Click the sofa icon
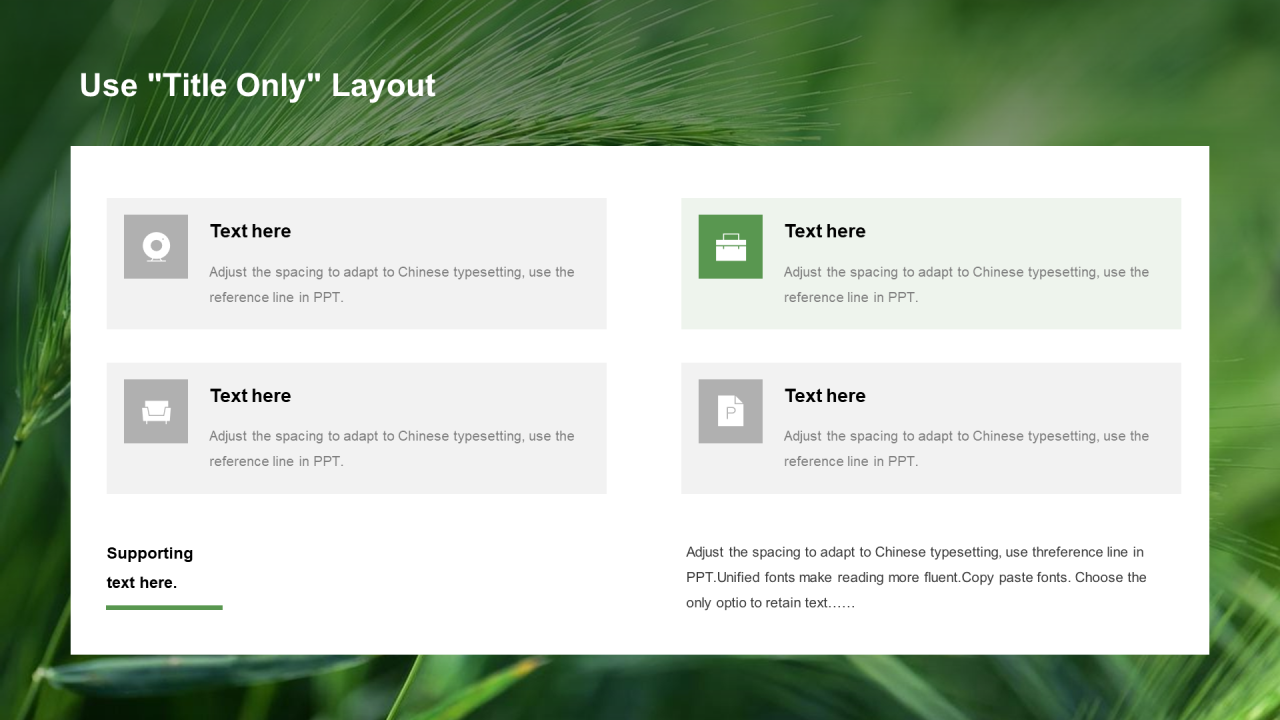Viewport: 1280px width, 720px height. pyautogui.click(x=156, y=411)
